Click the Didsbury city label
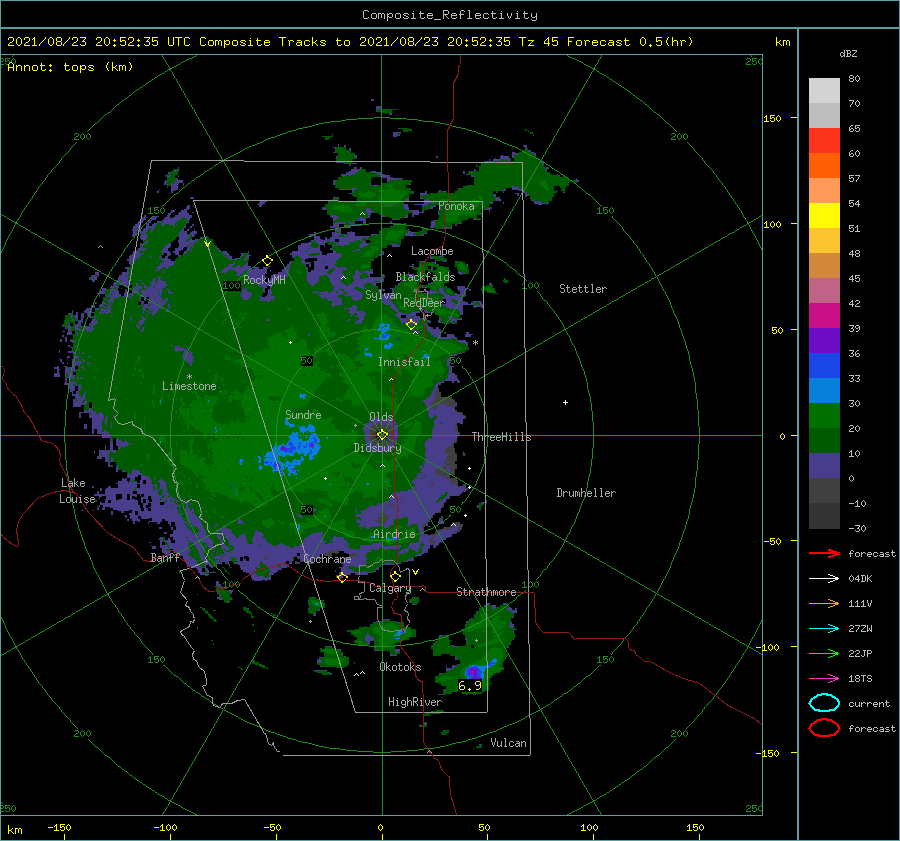Viewport: 900px width, 841px height. tap(377, 448)
